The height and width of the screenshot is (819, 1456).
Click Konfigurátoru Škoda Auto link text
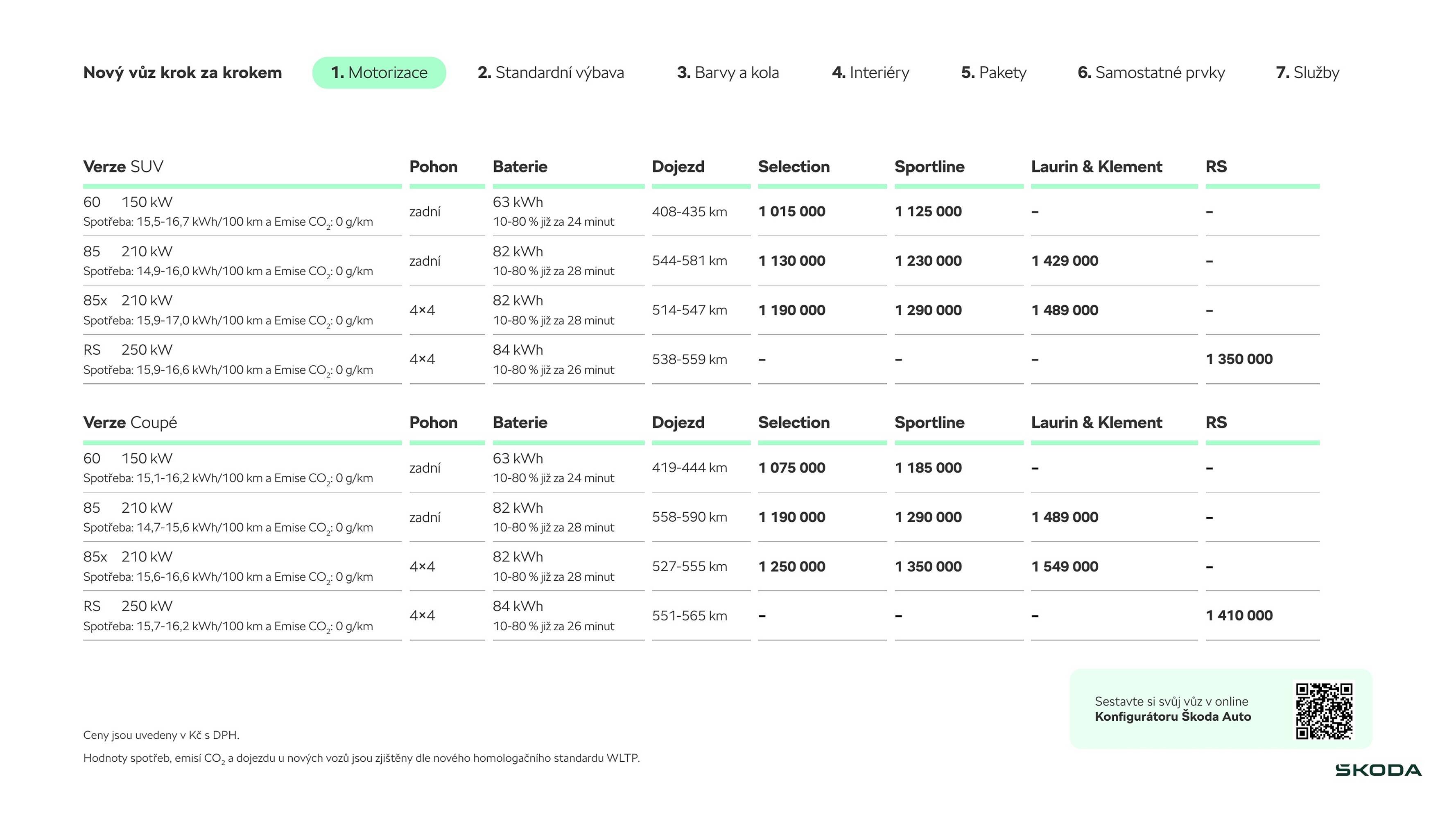1172,717
